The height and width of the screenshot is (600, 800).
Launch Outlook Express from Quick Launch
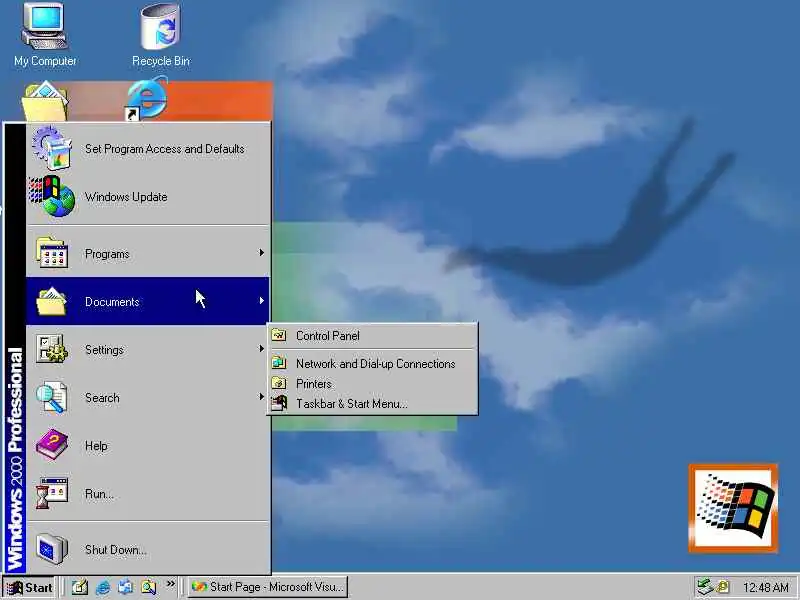pos(126,587)
